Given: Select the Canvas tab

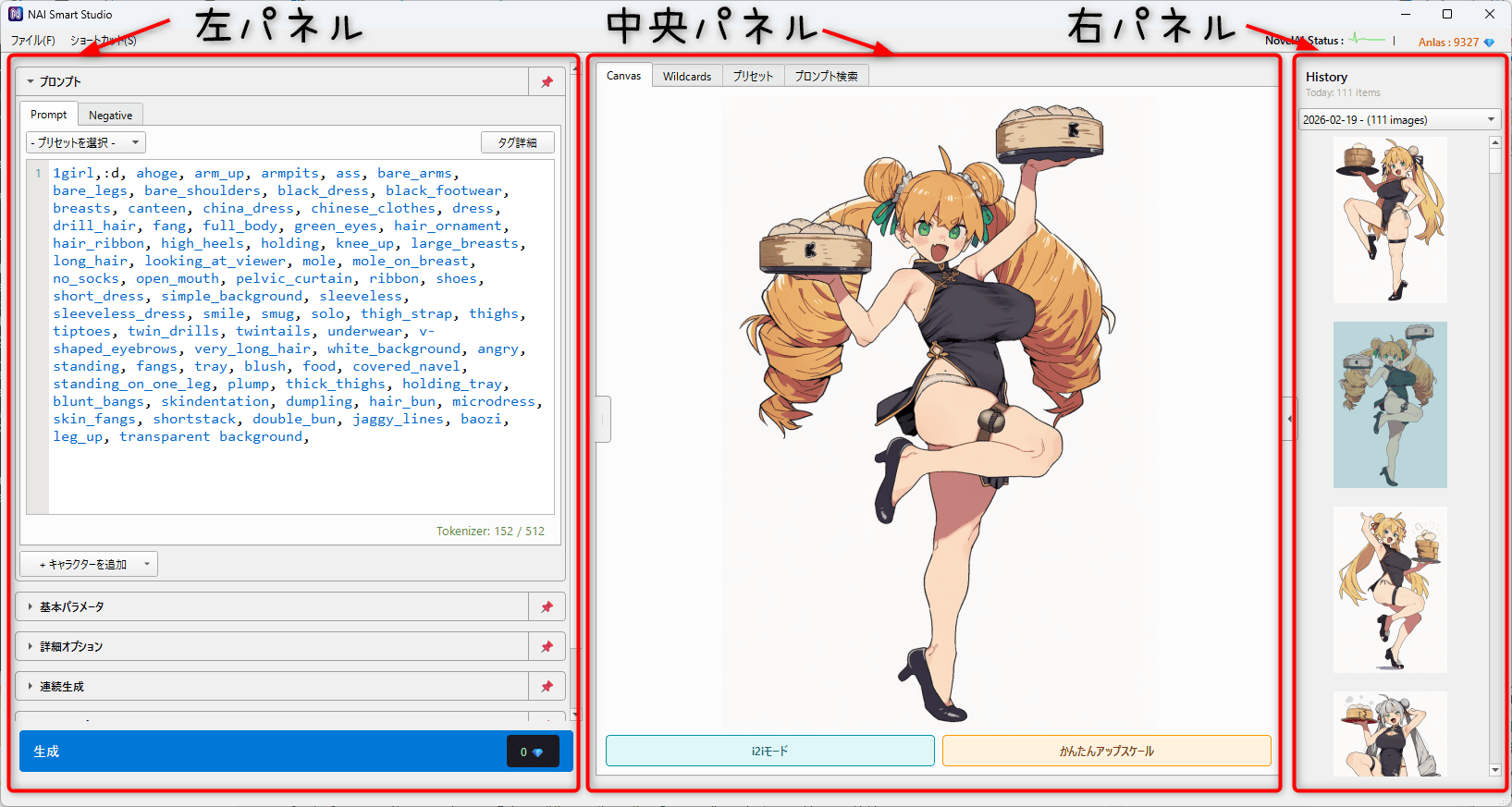Looking at the screenshot, I should pyautogui.click(x=623, y=75).
